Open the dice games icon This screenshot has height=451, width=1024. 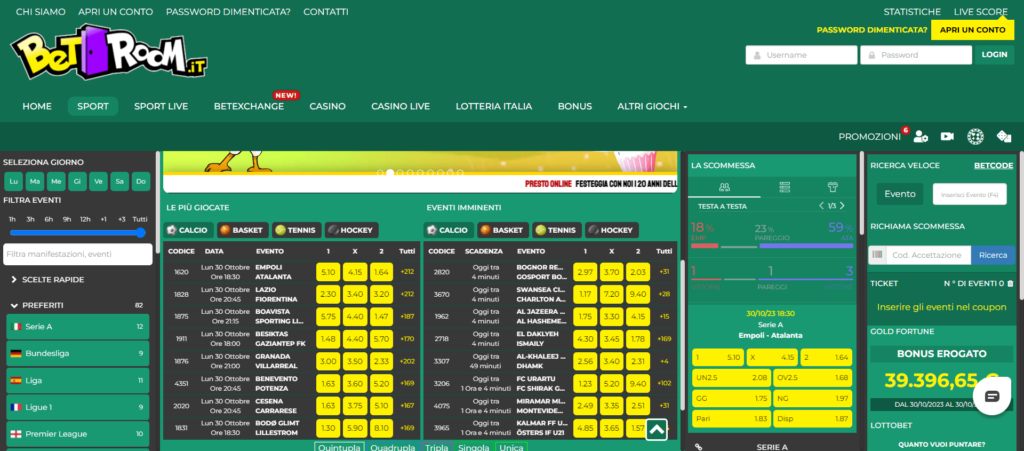(1003, 136)
